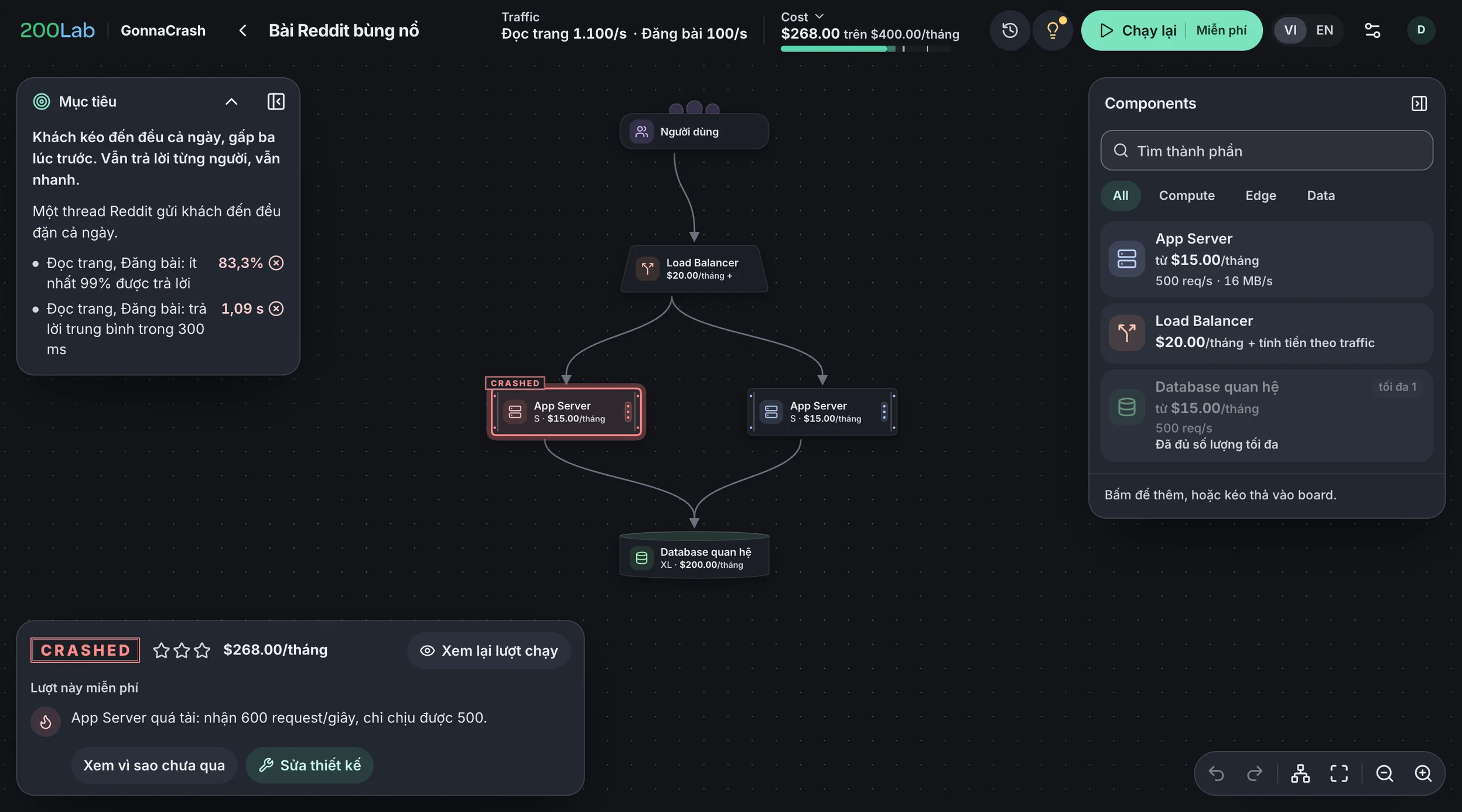This screenshot has width=1462, height=812.
Task: Click the 83,3% failed goal indicator
Action: (x=251, y=263)
